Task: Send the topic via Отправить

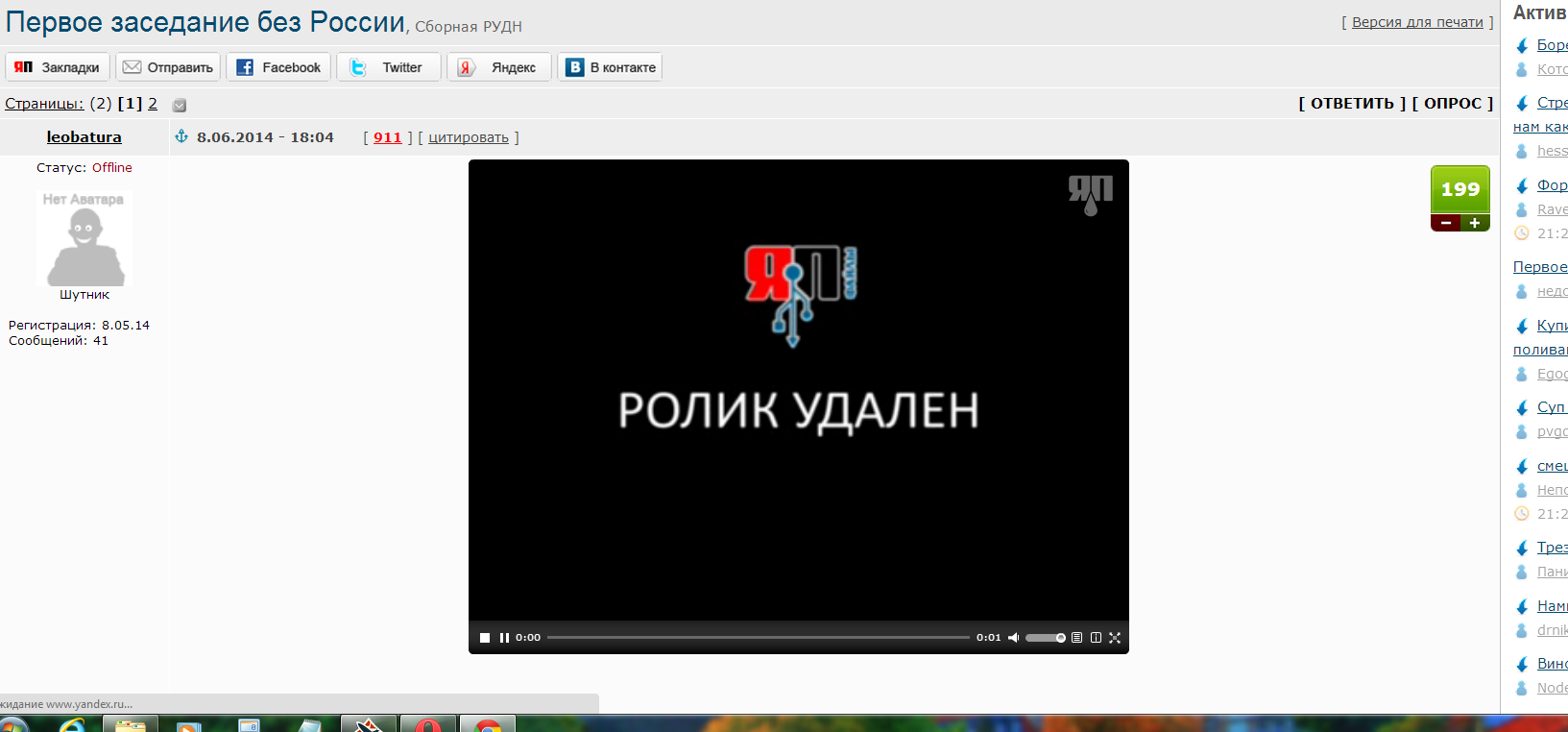Action: [x=168, y=67]
